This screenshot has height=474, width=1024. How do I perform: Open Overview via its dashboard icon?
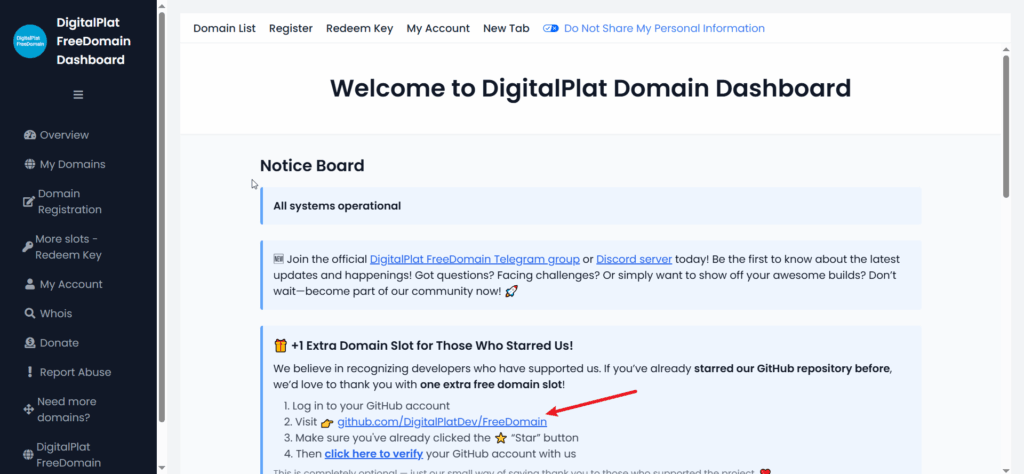pyautogui.click(x=30, y=135)
